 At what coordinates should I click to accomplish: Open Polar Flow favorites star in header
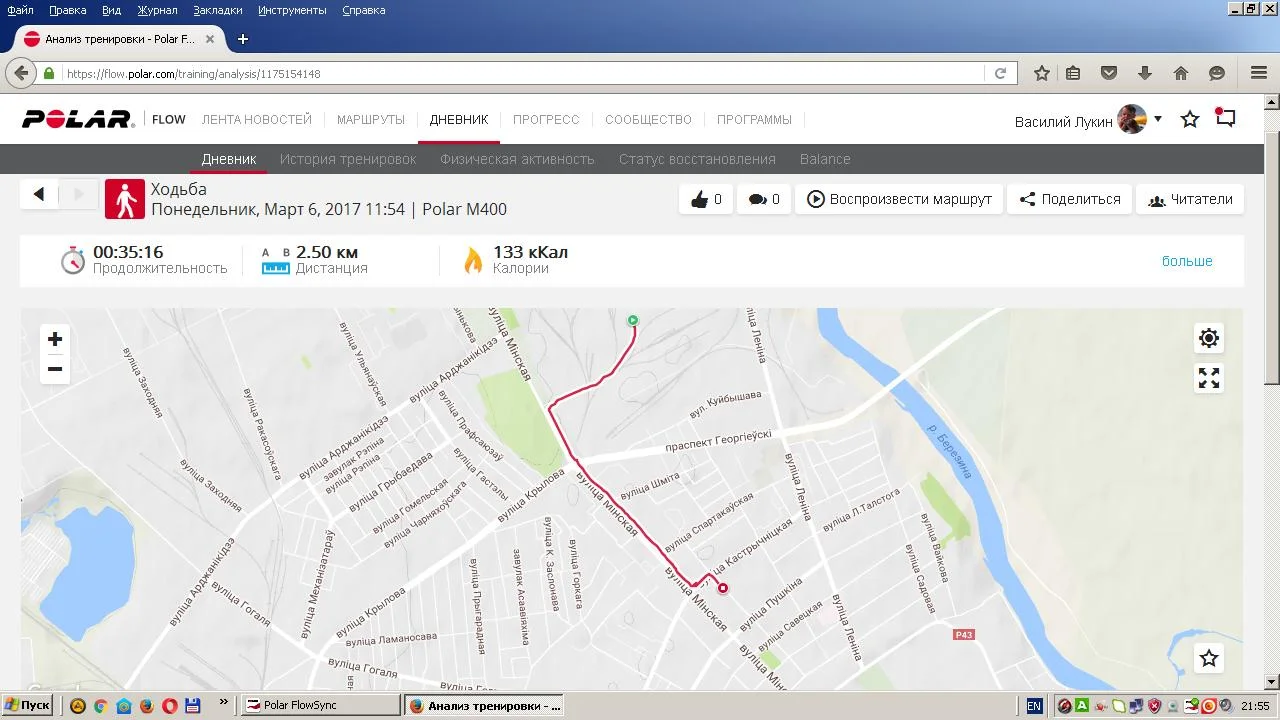(1190, 119)
